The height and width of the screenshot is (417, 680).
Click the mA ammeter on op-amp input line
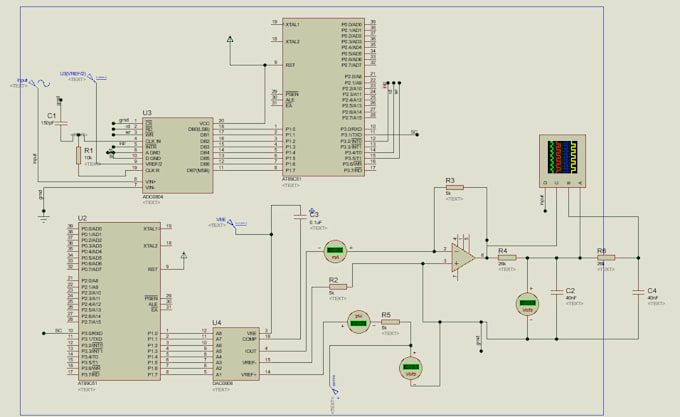pyautogui.click(x=335, y=251)
